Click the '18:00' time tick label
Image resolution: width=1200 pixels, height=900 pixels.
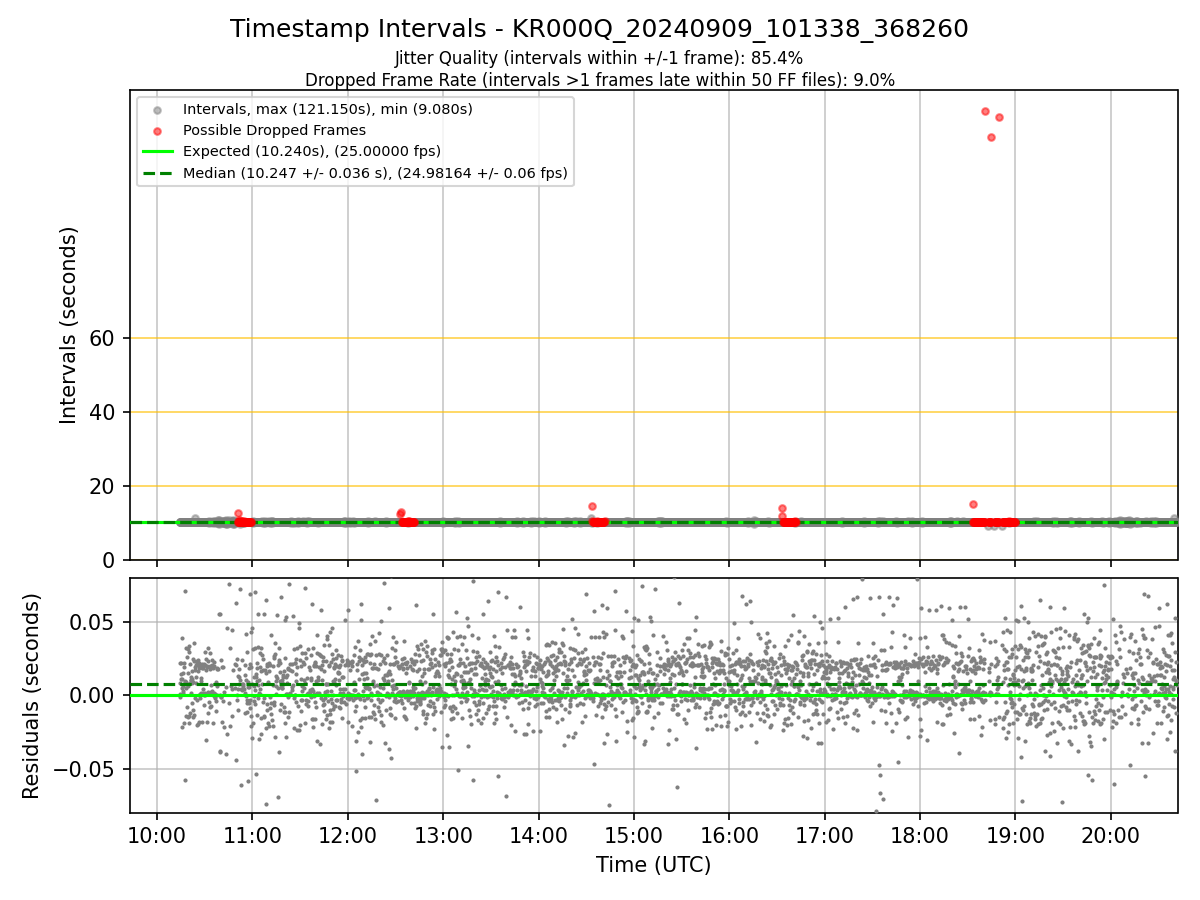[x=920, y=834]
